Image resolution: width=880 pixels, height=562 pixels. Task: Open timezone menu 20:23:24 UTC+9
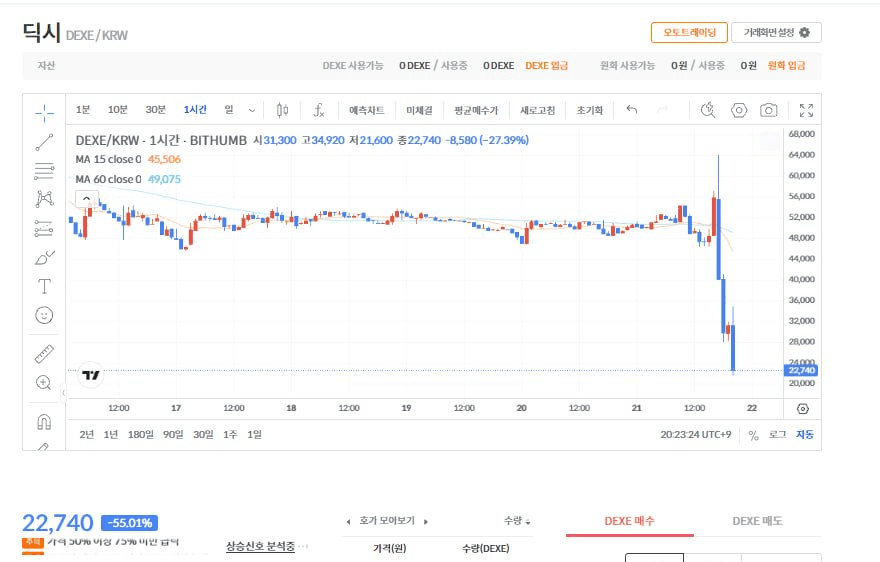(x=696, y=435)
